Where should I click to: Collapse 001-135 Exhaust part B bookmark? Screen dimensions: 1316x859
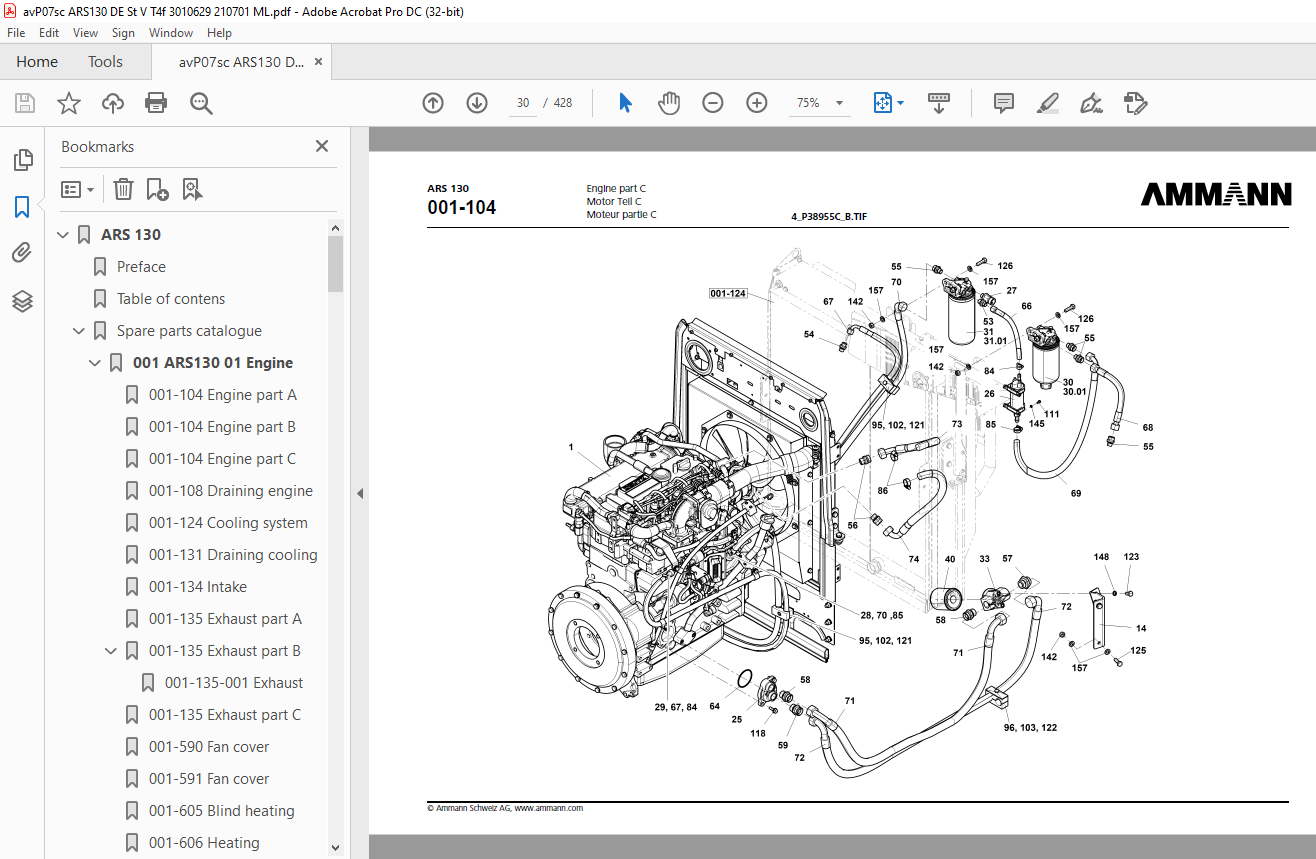tap(111, 651)
